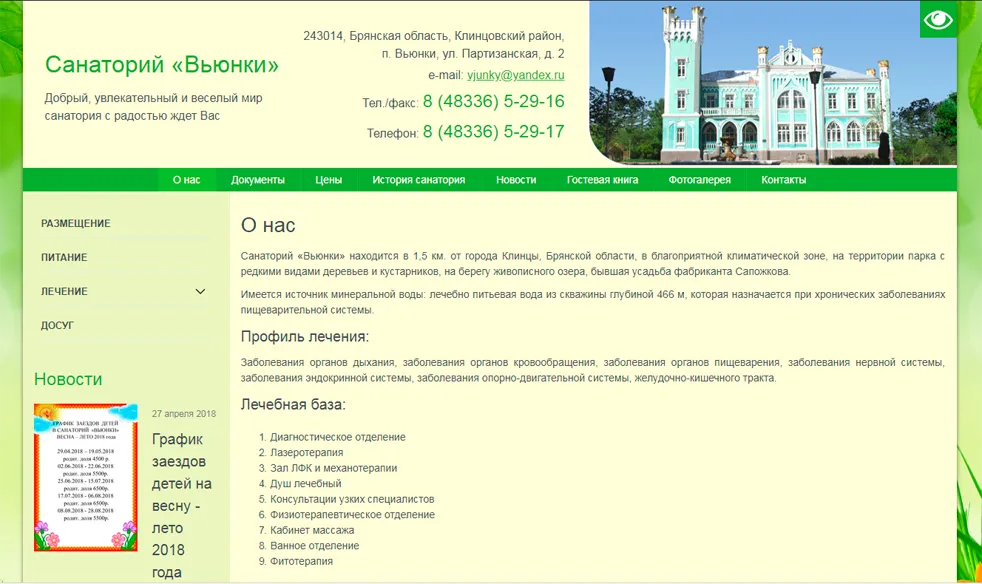
Task: Expand the ЛЕЧЕНИЕ submenu chevron
Action: 200,291
